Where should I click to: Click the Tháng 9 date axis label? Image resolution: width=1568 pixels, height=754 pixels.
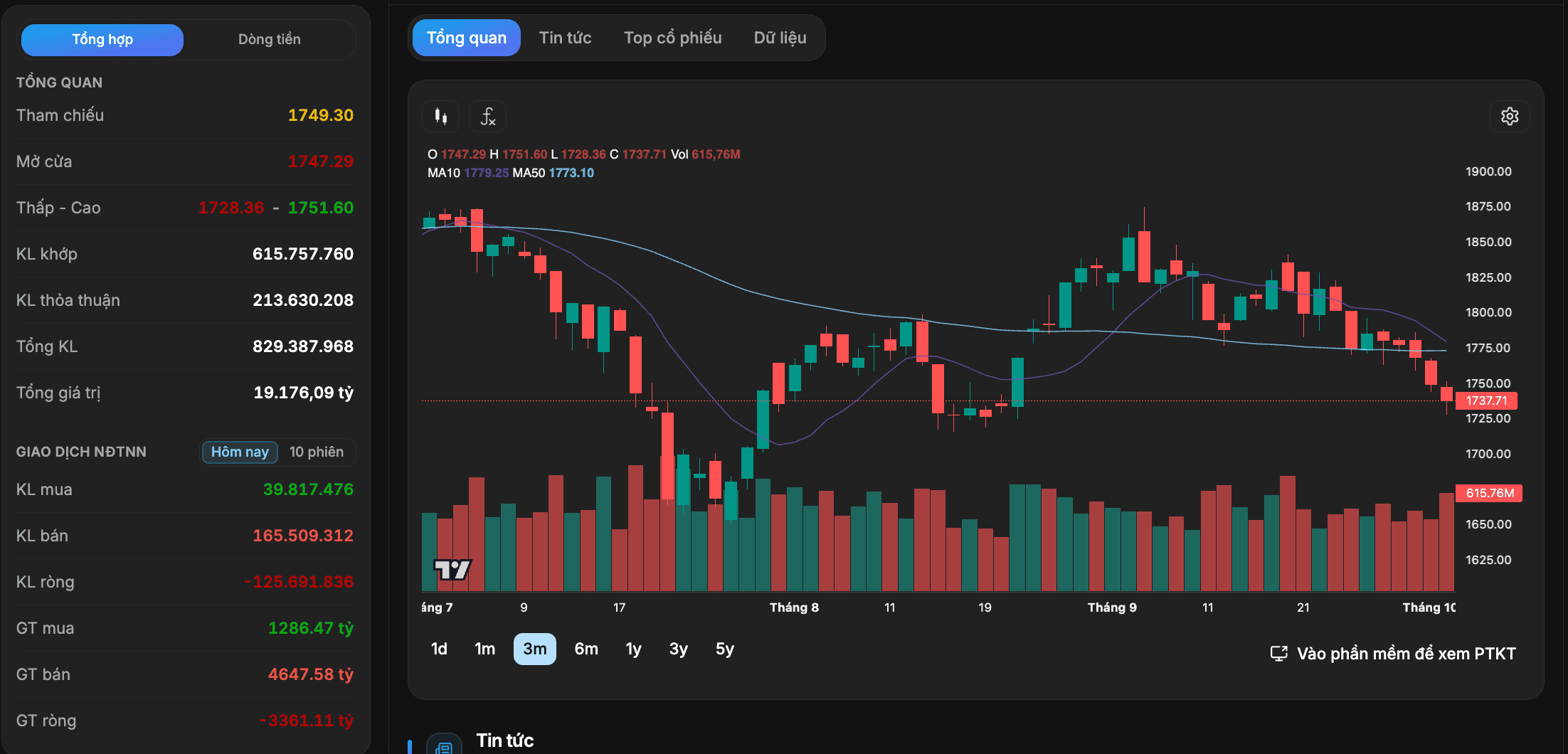1112,607
